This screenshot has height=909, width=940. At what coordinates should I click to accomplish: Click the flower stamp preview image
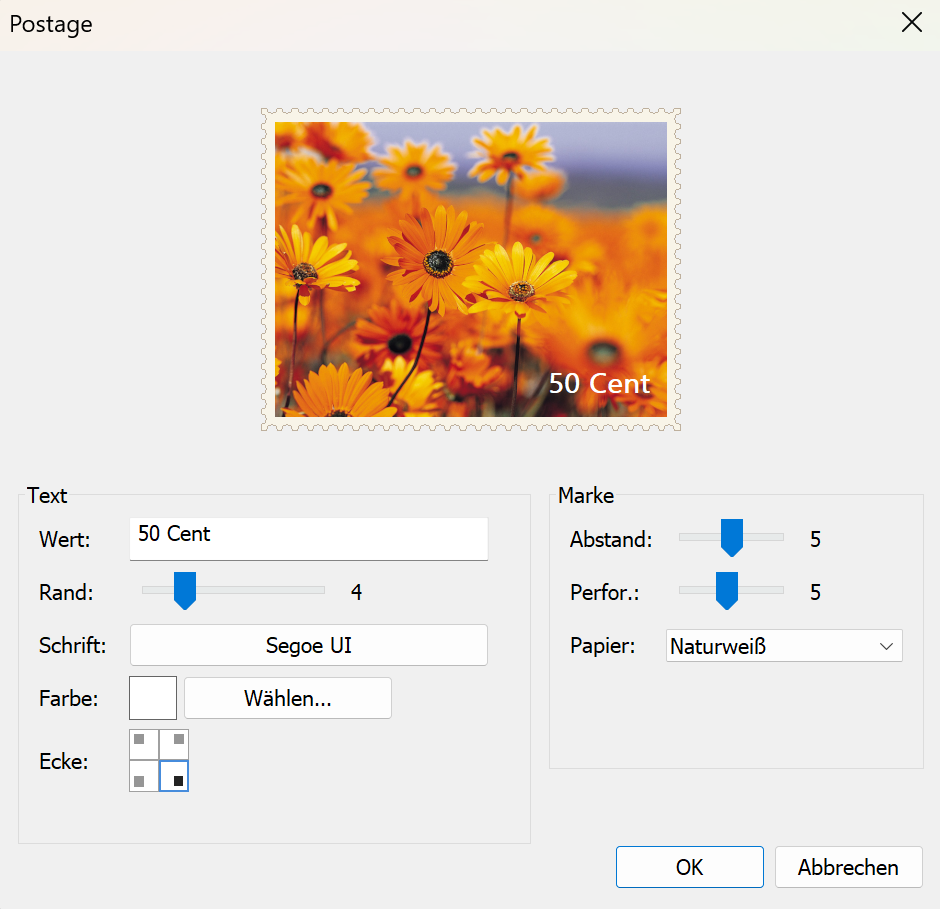[x=470, y=270]
